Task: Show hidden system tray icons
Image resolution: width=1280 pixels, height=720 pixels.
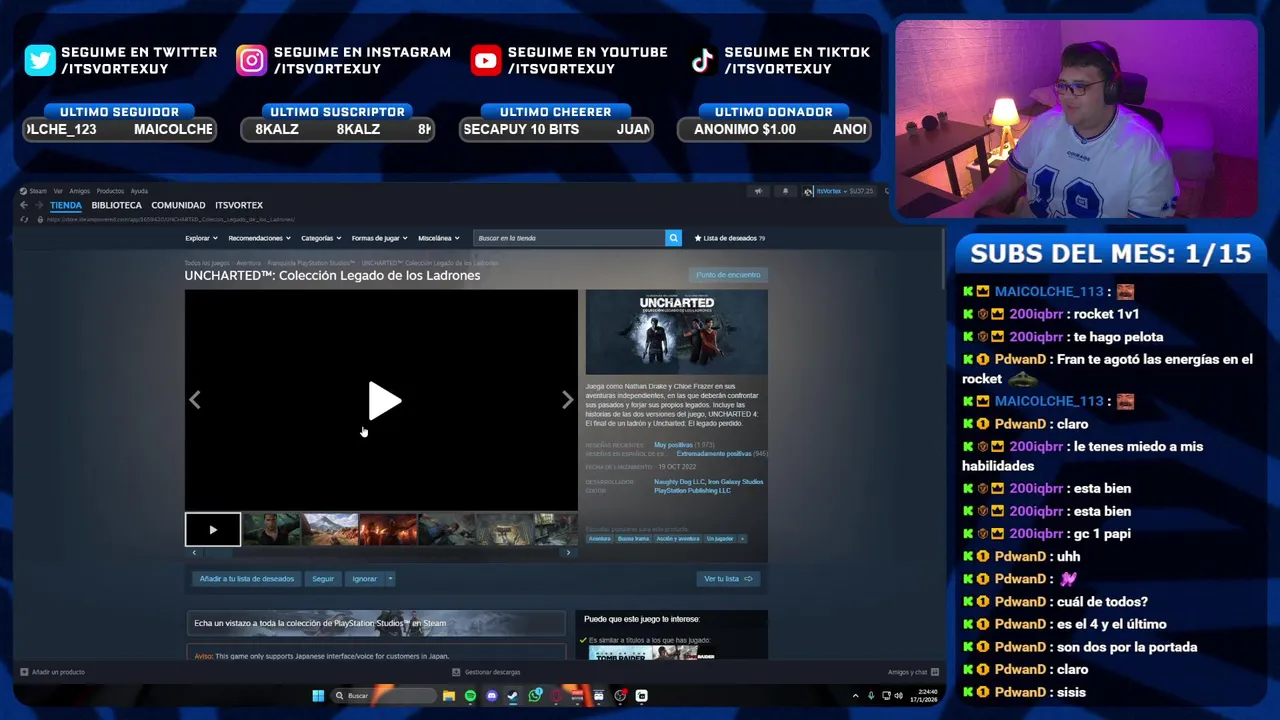Action: pos(855,696)
